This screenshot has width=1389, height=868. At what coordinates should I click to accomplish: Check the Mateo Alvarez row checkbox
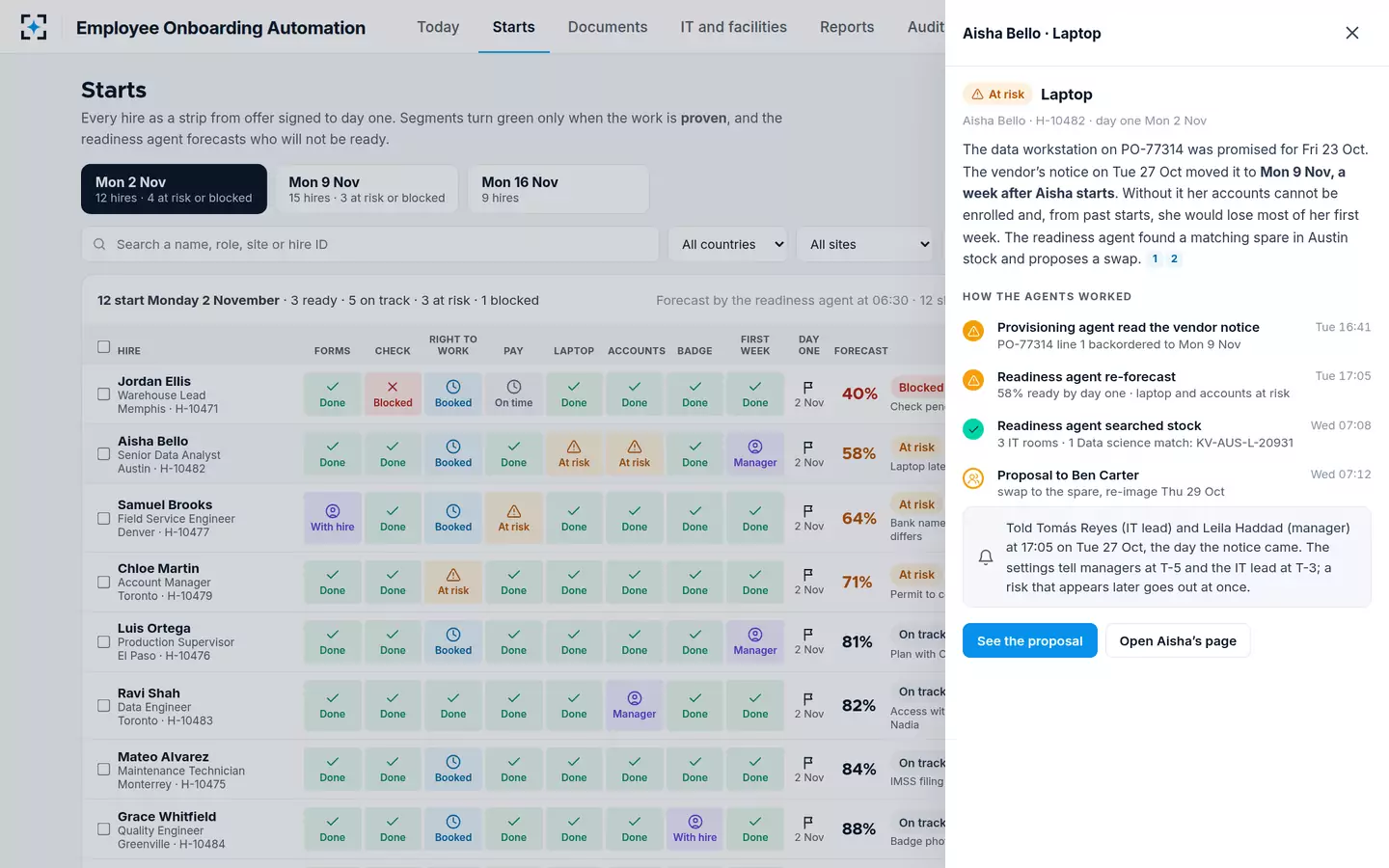click(x=104, y=769)
